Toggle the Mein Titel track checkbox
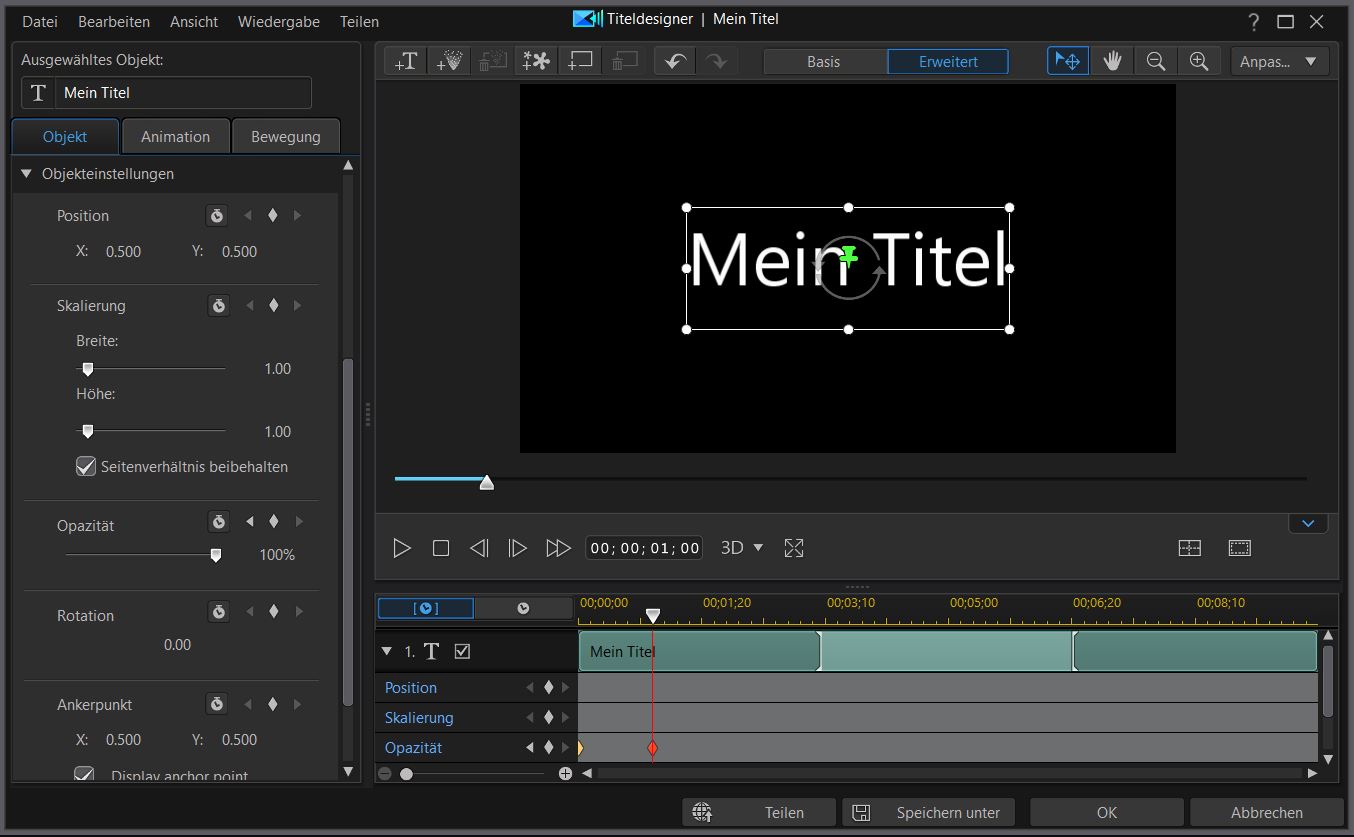The image size is (1354, 837). tap(462, 651)
